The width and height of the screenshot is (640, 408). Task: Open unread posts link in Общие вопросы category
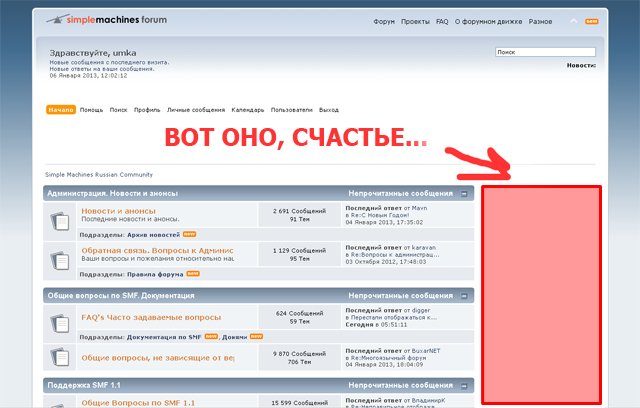(400, 295)
